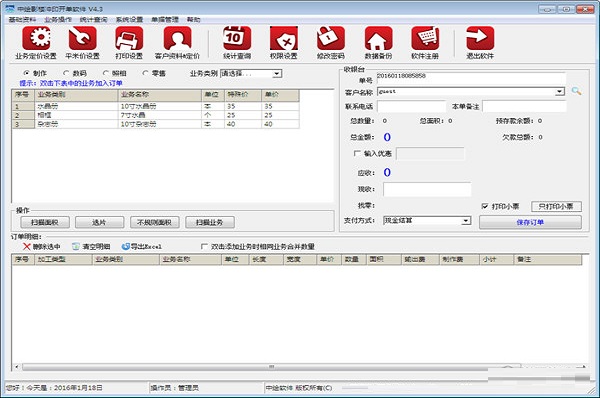Screen dimensions: 600x398
Task: Select 数码 radio button
Action: click(x=66, y=73)
